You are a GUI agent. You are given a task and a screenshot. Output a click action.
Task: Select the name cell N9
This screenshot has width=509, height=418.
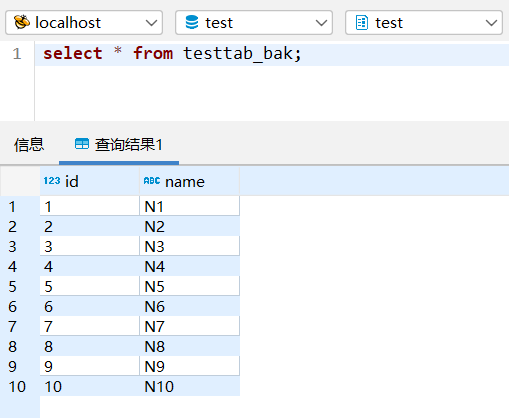(189, 366)
